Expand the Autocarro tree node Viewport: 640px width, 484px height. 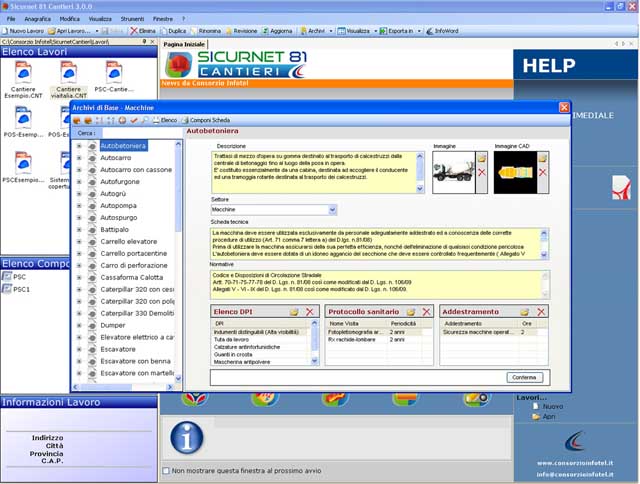point(79,158)
